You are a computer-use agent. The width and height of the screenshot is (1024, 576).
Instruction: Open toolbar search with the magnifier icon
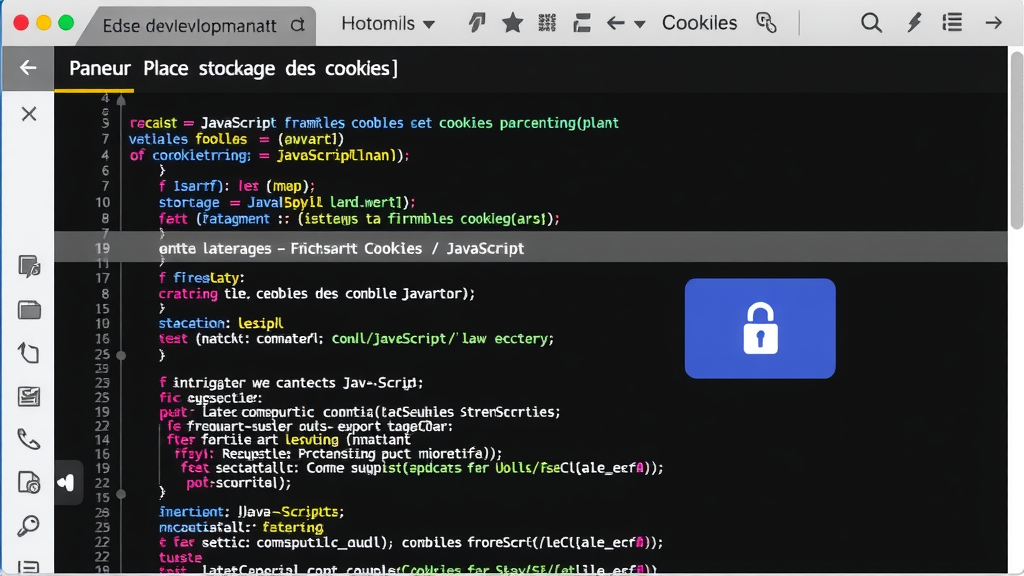point(871,22)
